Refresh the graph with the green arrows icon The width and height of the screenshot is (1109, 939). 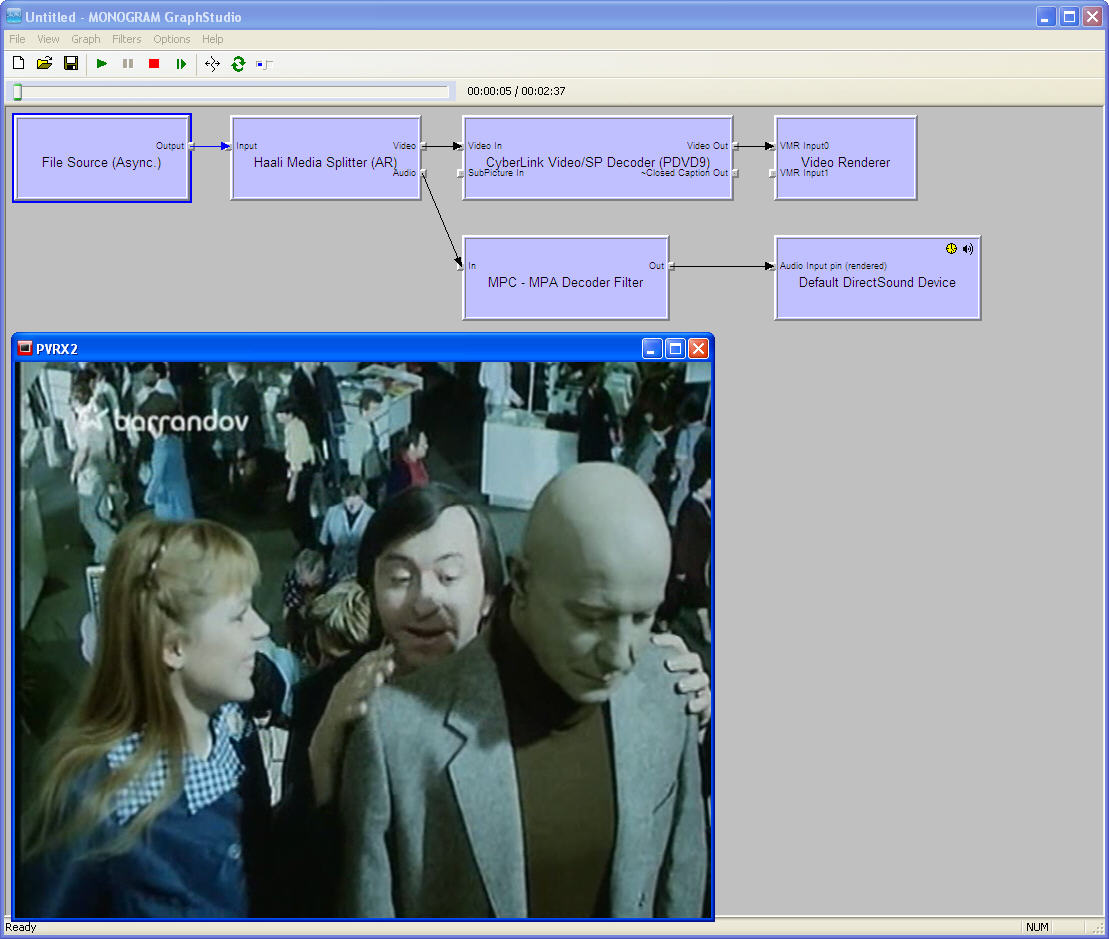(x=238, y=64)
